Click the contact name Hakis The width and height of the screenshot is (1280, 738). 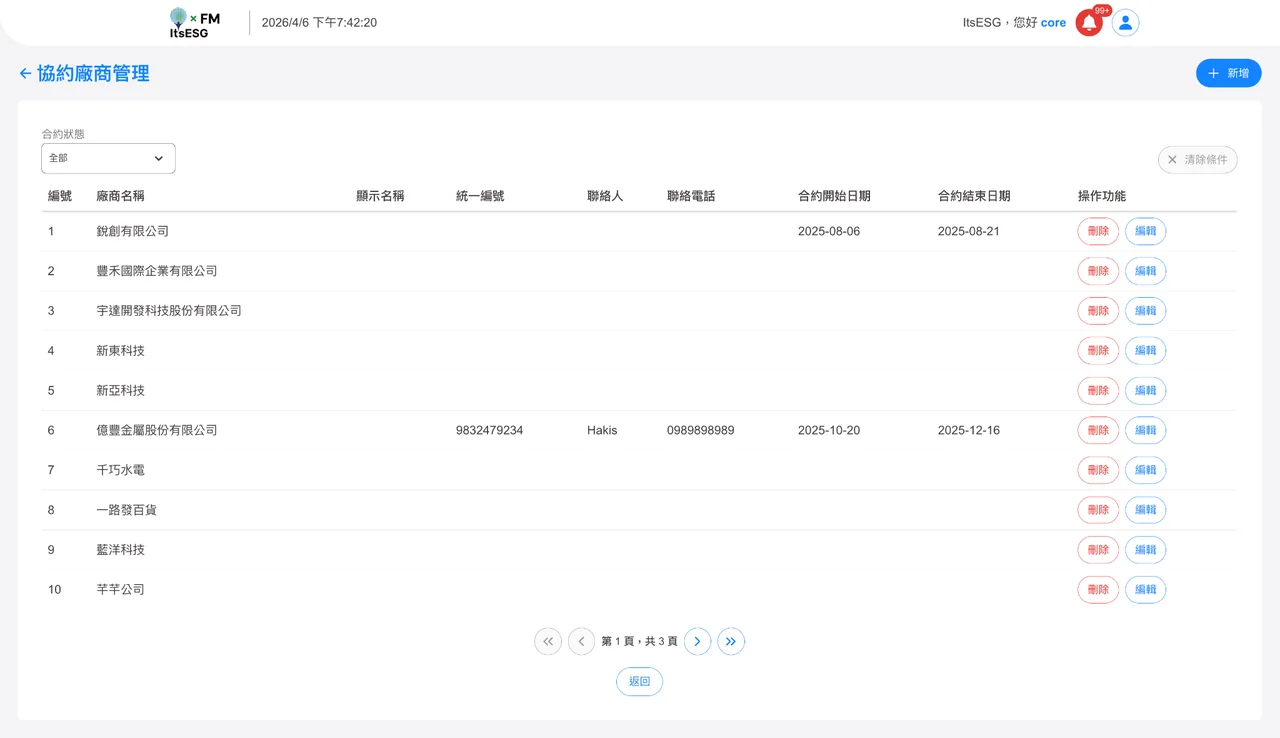click(602, 431)
